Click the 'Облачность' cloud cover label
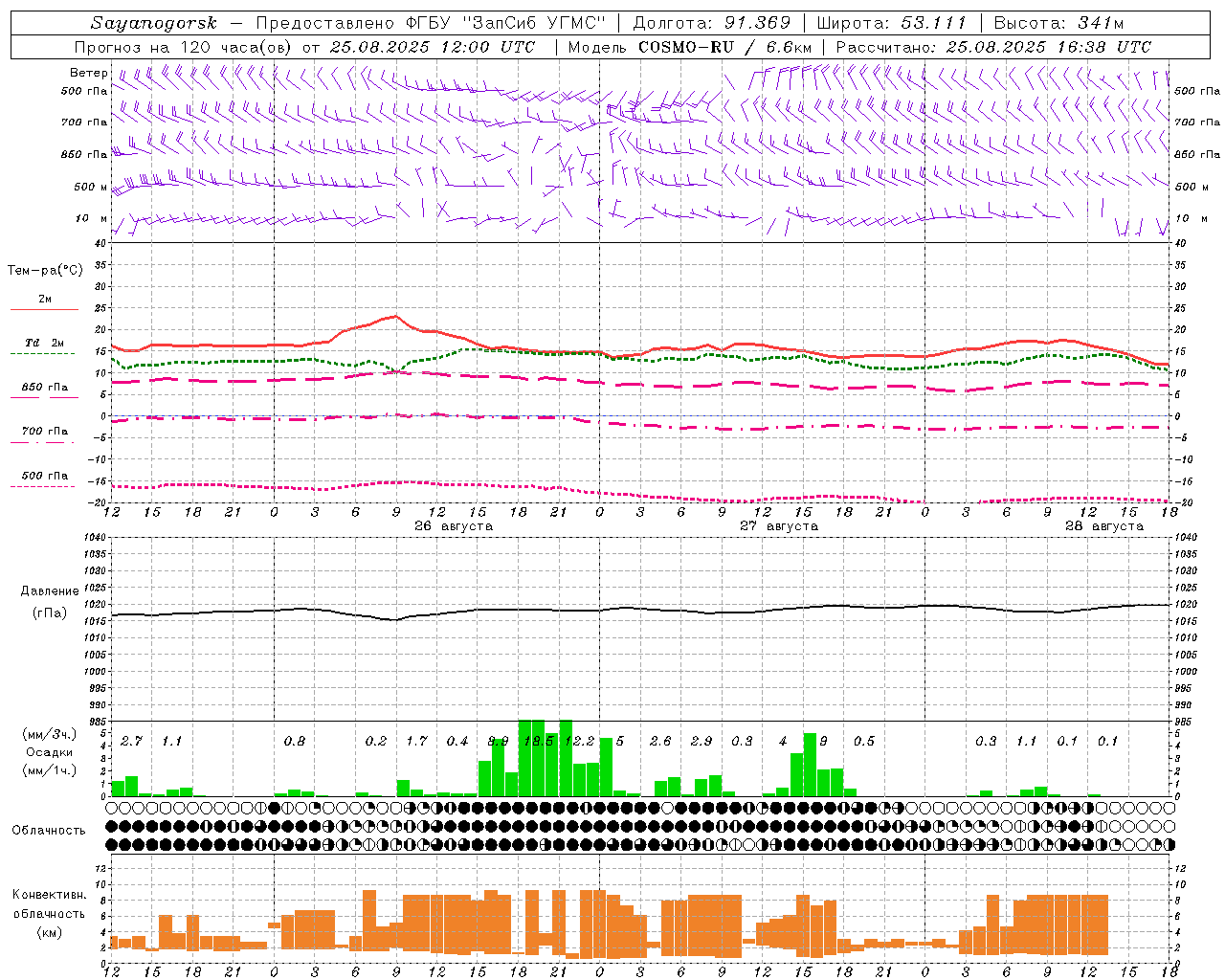 pos(49,831)
